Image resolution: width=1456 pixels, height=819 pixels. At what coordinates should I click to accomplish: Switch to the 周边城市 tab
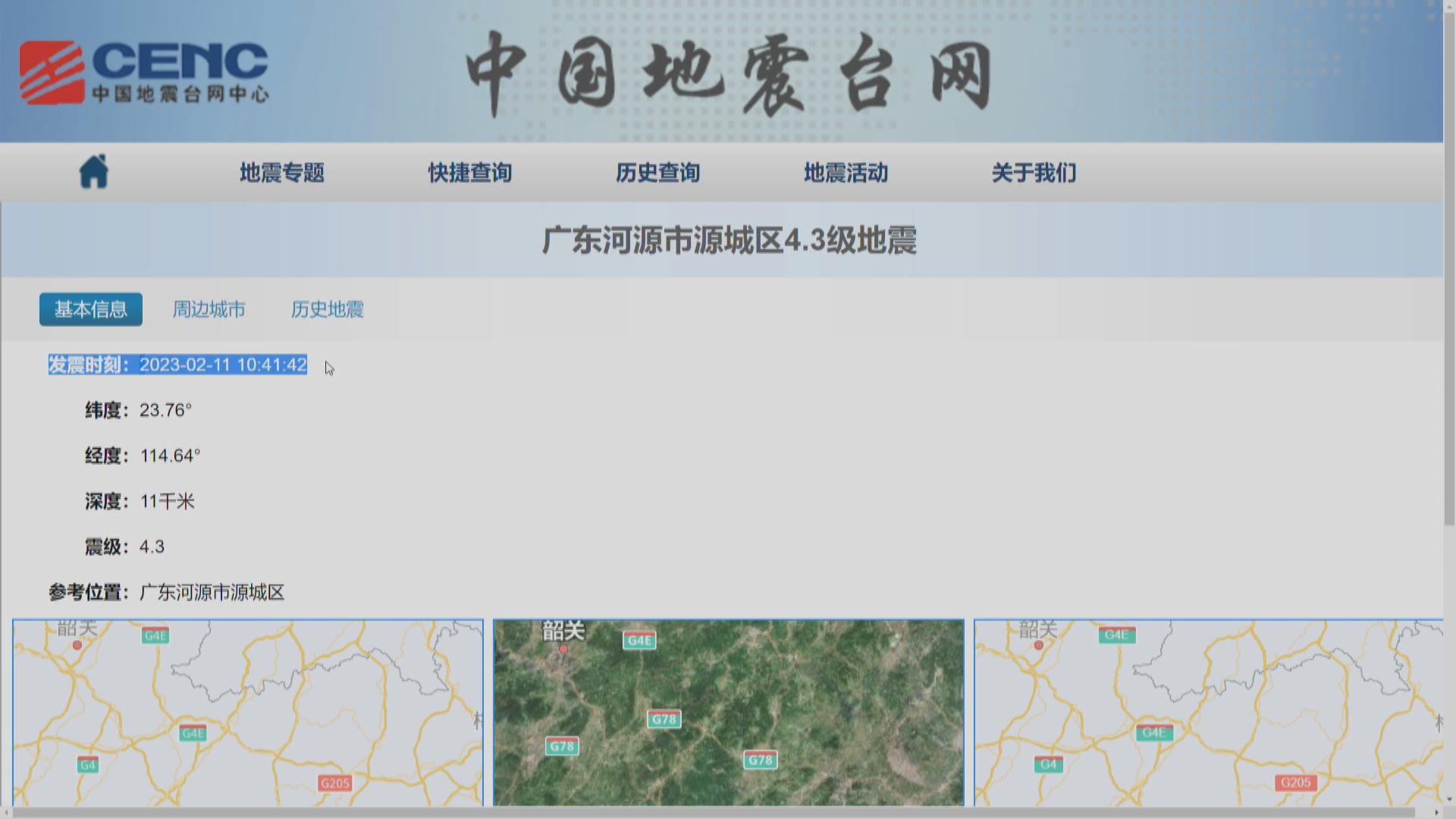pos(208,309)
